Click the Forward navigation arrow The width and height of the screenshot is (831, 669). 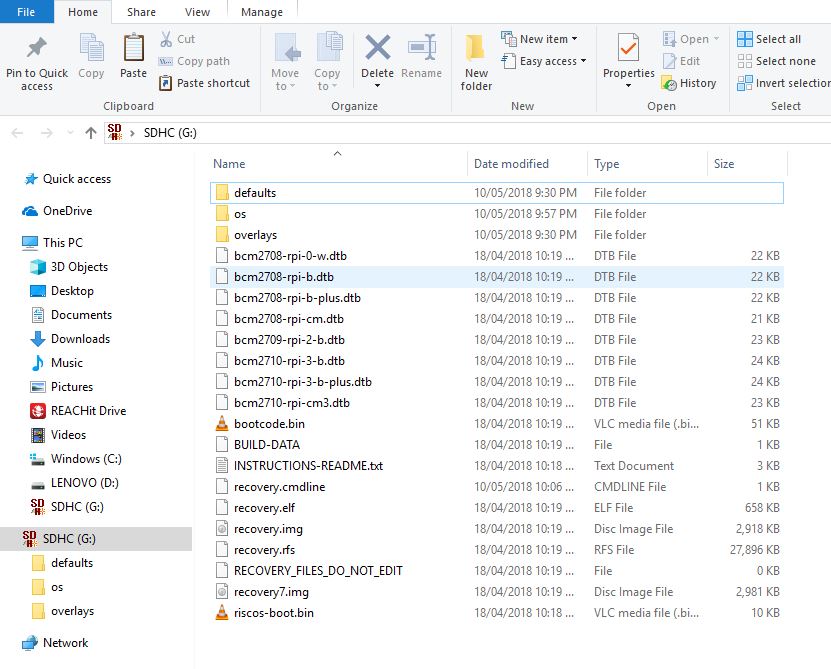[x=47, y=133]
